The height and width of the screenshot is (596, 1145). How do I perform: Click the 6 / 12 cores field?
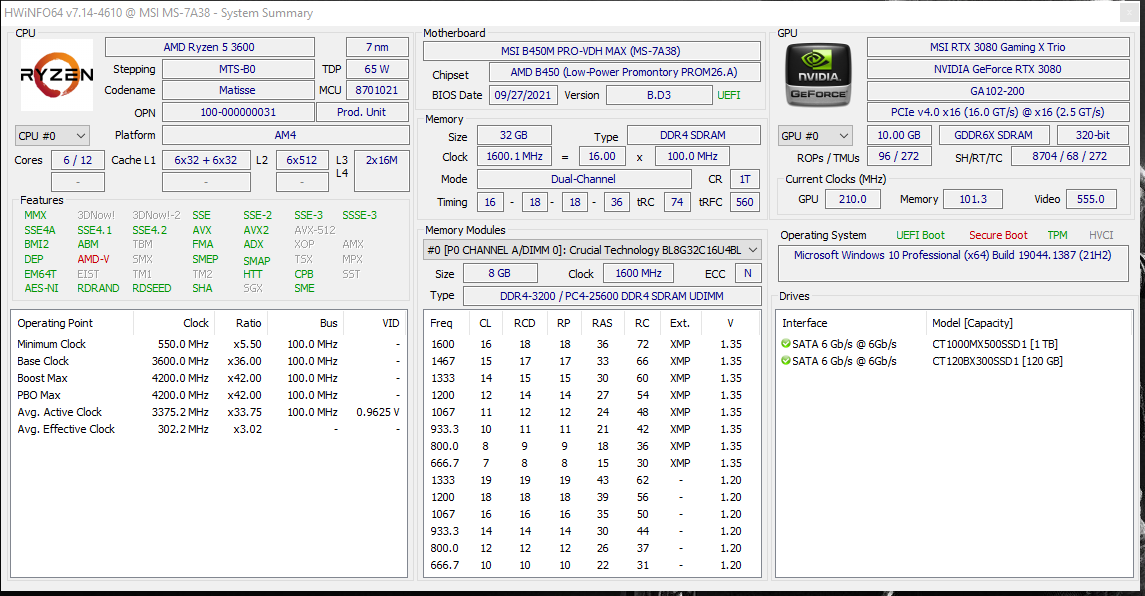point(77,160)
